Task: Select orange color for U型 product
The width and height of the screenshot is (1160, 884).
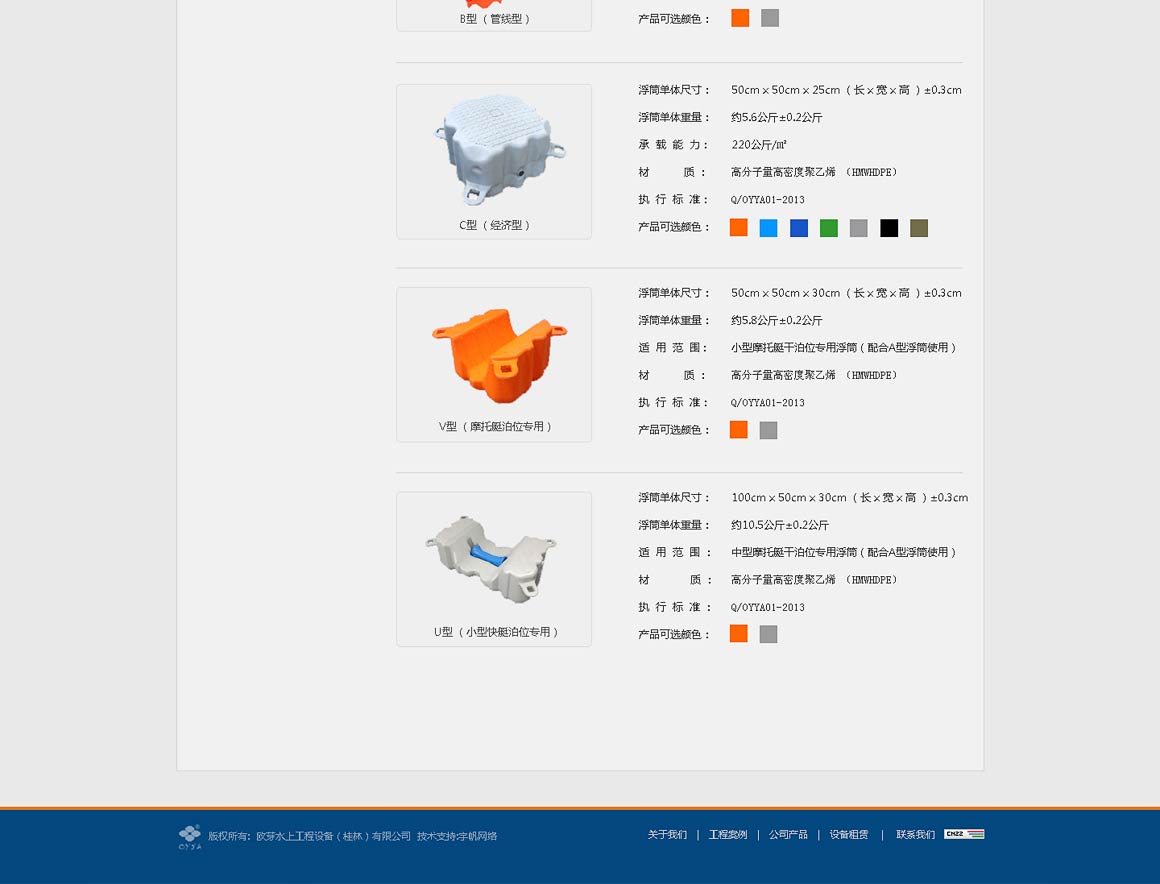Action: (738, 634)
